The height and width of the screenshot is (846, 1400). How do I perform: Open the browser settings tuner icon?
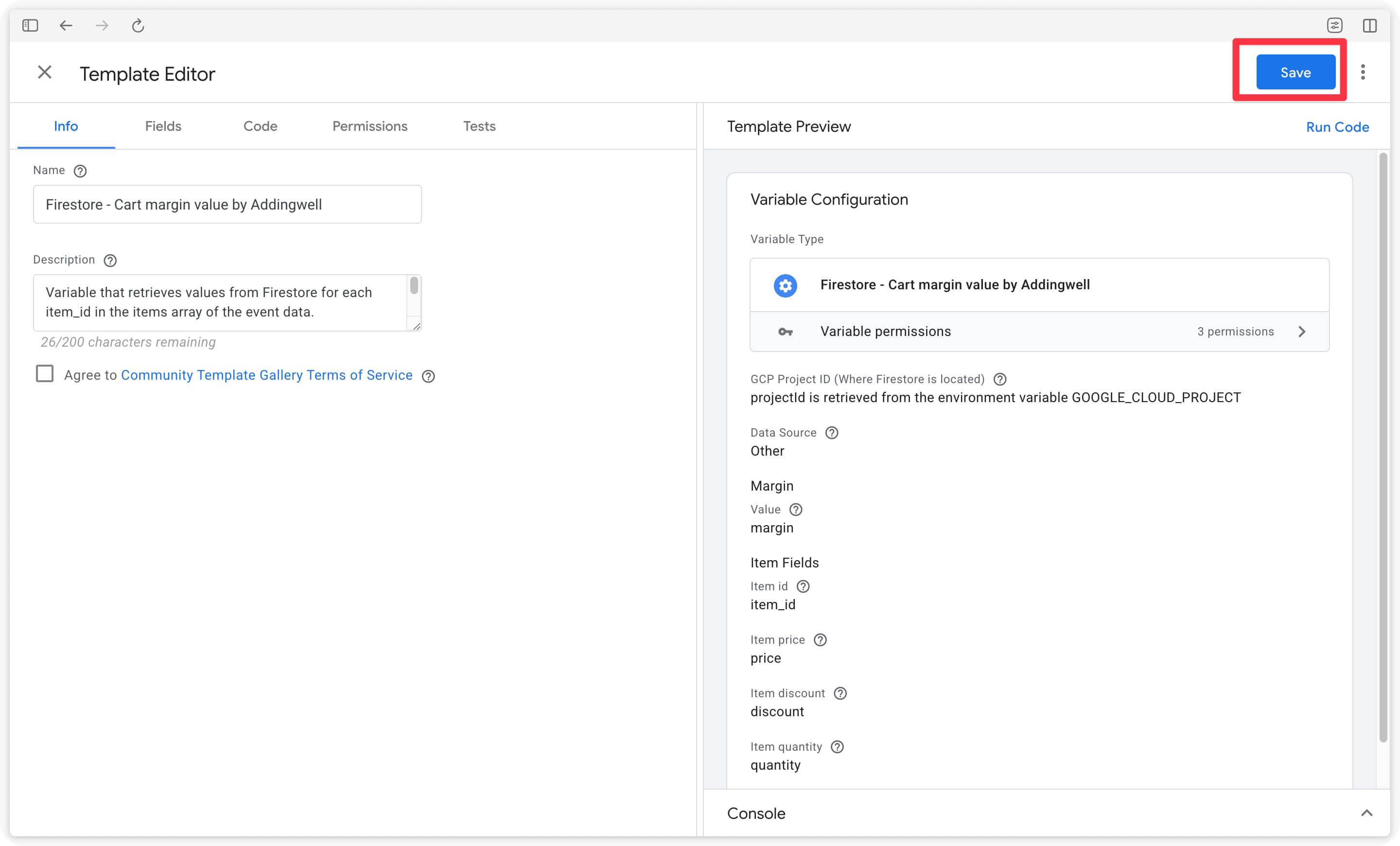click(1335, 26)
